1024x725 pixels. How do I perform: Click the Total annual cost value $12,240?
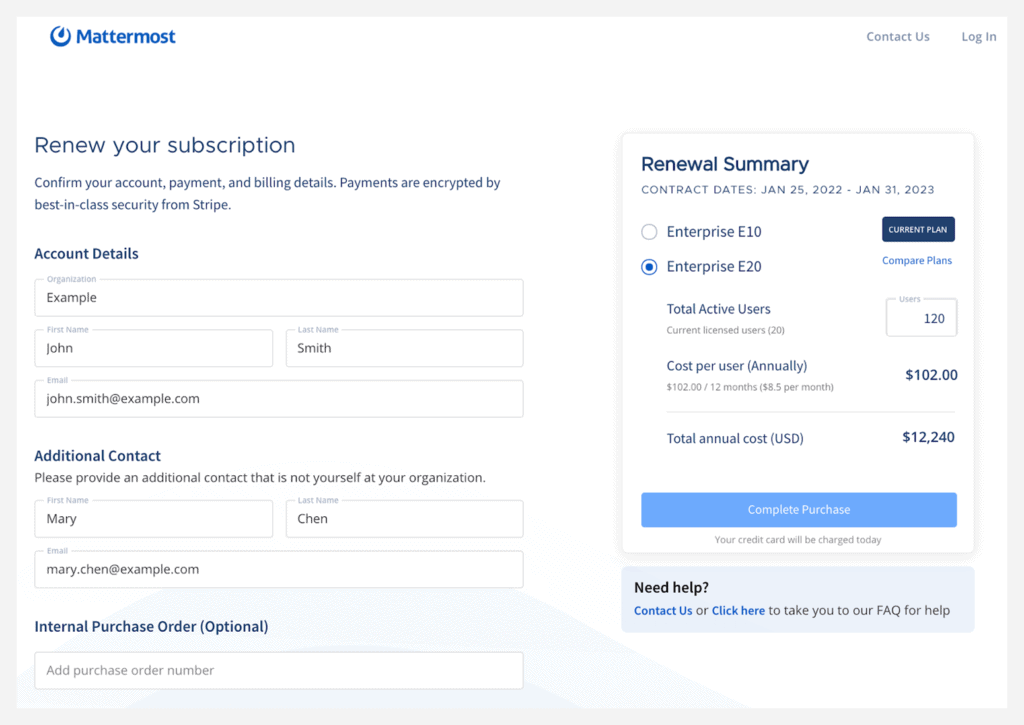click(x=928, y=437)
